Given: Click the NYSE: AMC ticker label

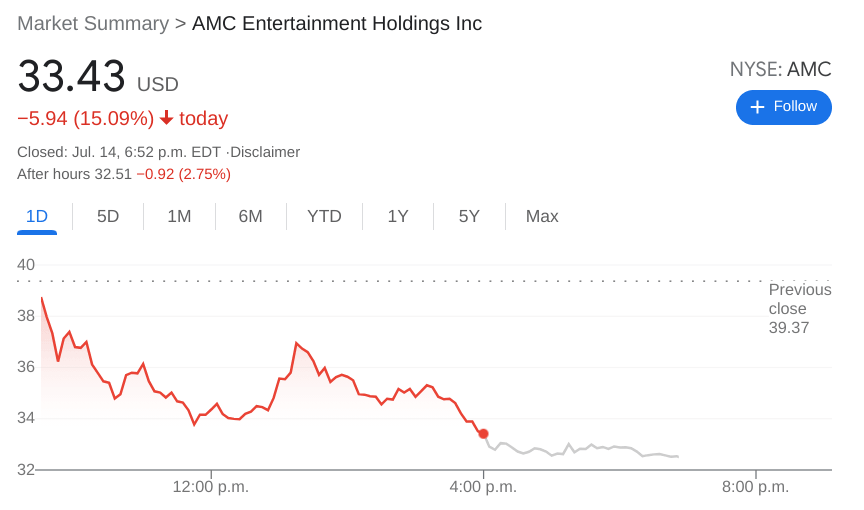Looking at the screenshot, I should tap(780, 69).
